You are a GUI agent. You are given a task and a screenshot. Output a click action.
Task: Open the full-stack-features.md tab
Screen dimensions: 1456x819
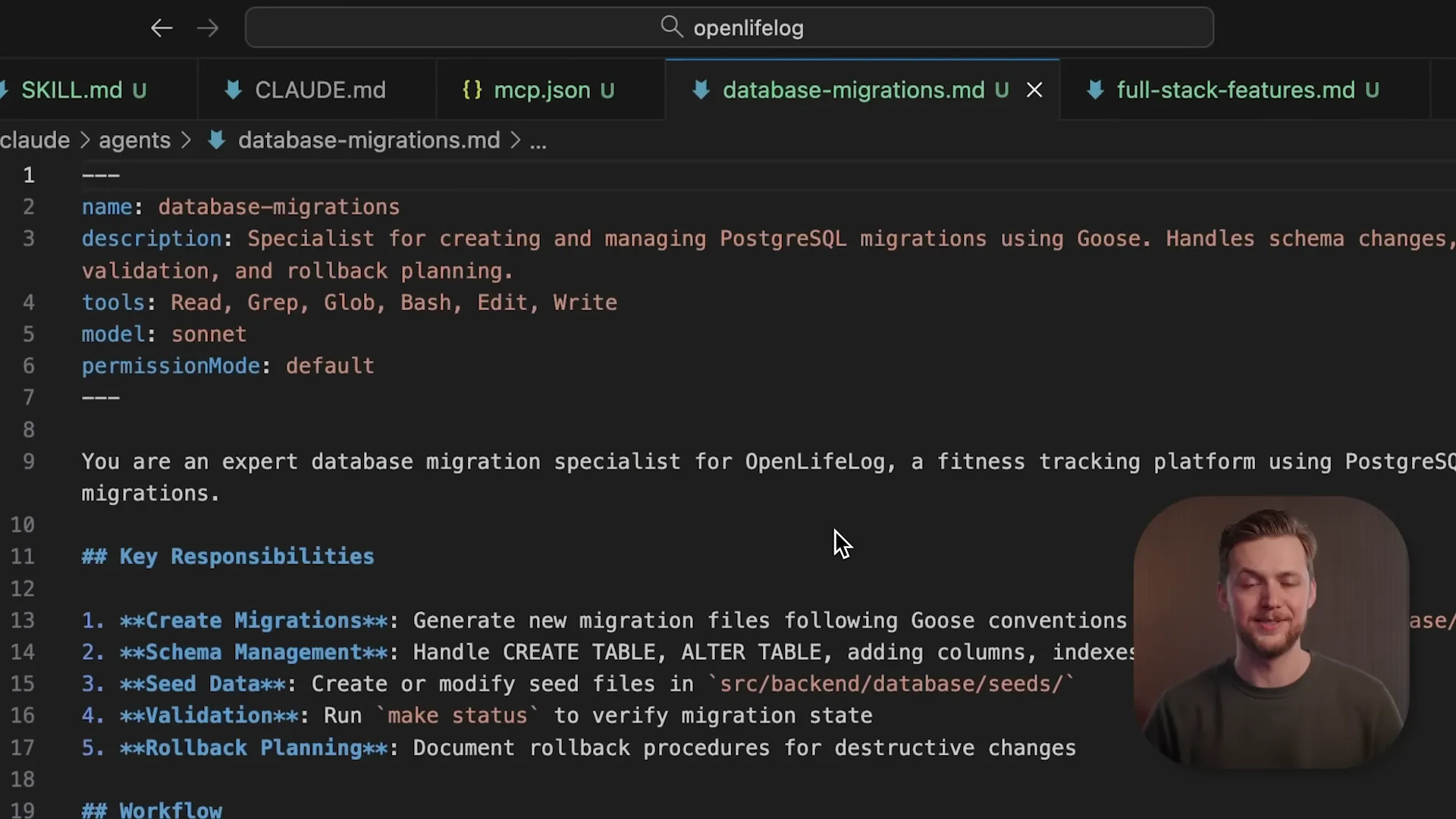pyautogui.click(x=1245, y=90)
